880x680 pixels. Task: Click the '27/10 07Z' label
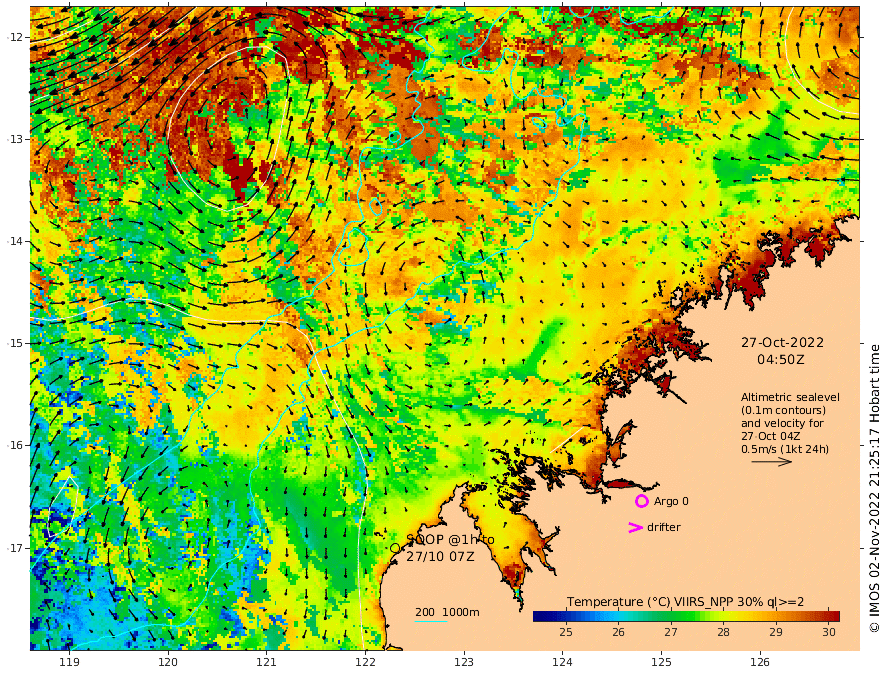click(440, 557)
